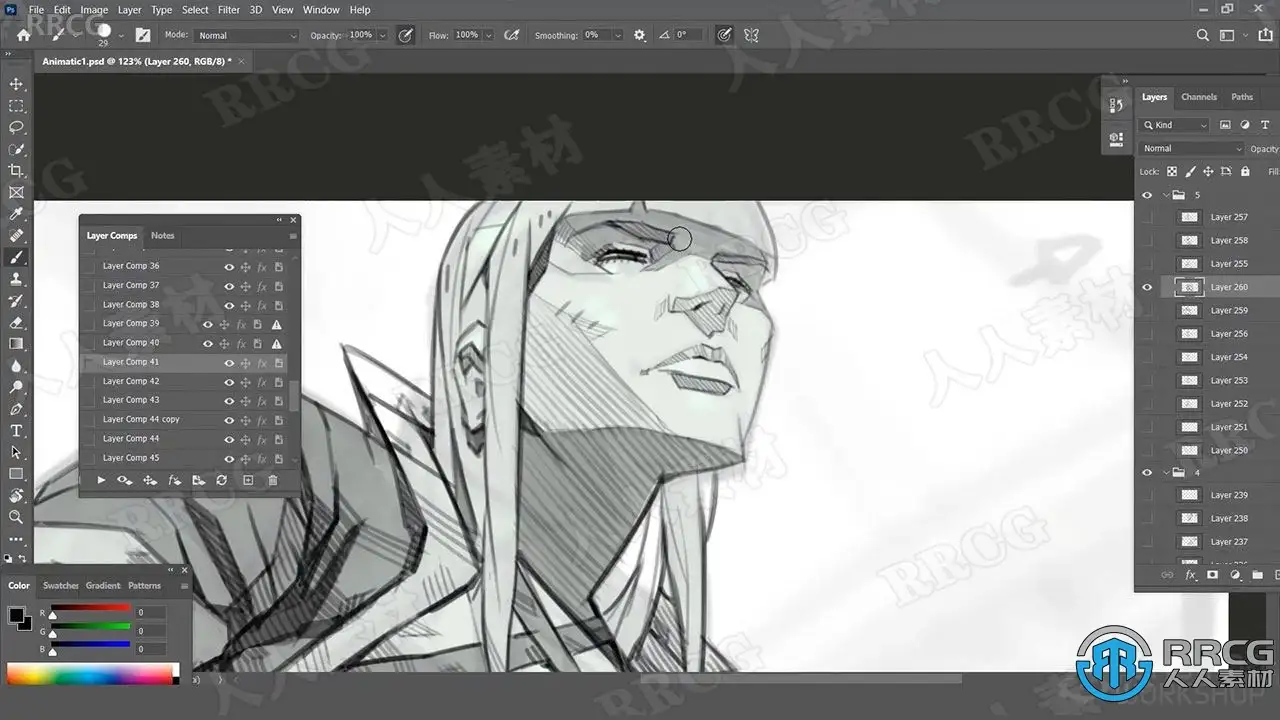This screenshot has width=1280, height=720.
Task: Open the Flow value dropdown
Action: point(488,35)
